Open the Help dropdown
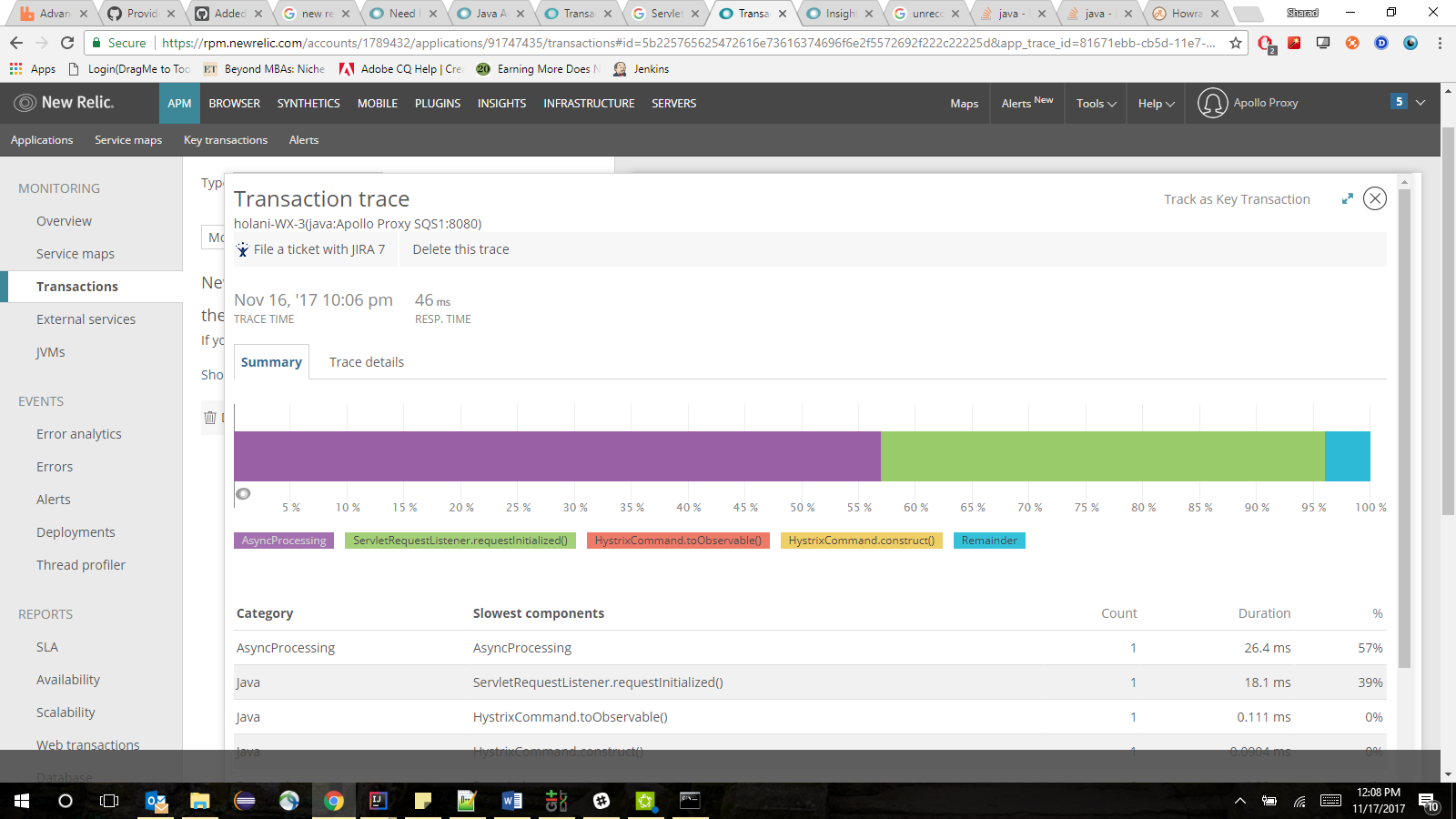Viewport: 1456px width, 819px height. 1156,103
